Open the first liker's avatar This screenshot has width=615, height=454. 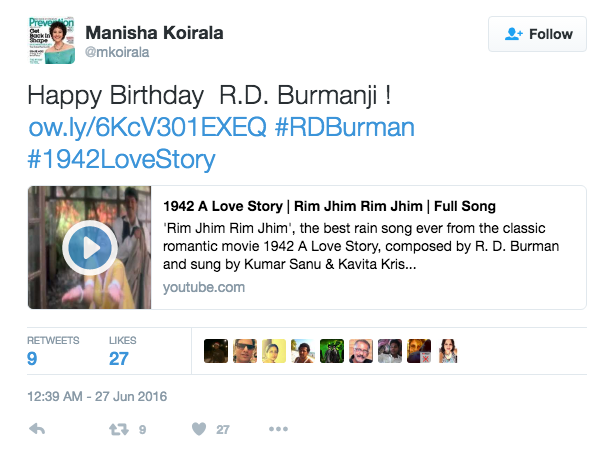[x=215, y=350]
